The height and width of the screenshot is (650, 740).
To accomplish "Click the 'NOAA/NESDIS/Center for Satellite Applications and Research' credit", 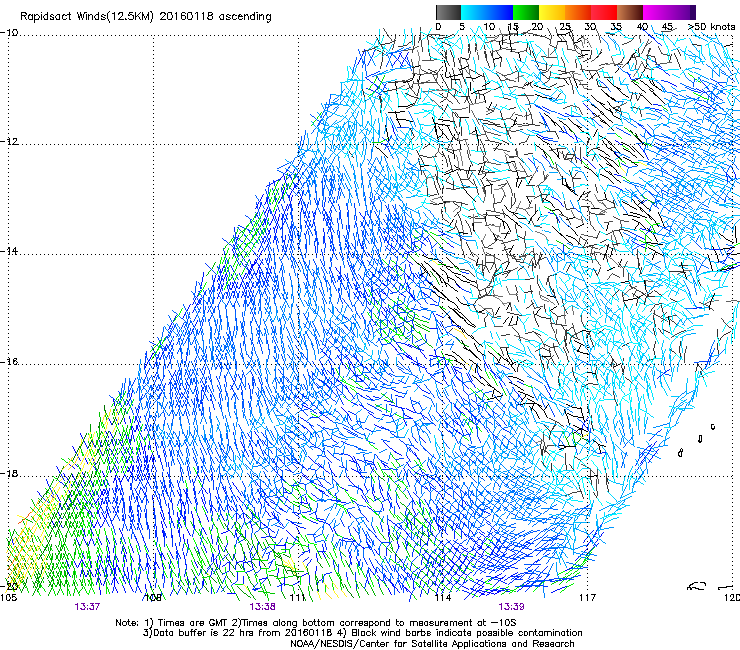I will (432, 644).
